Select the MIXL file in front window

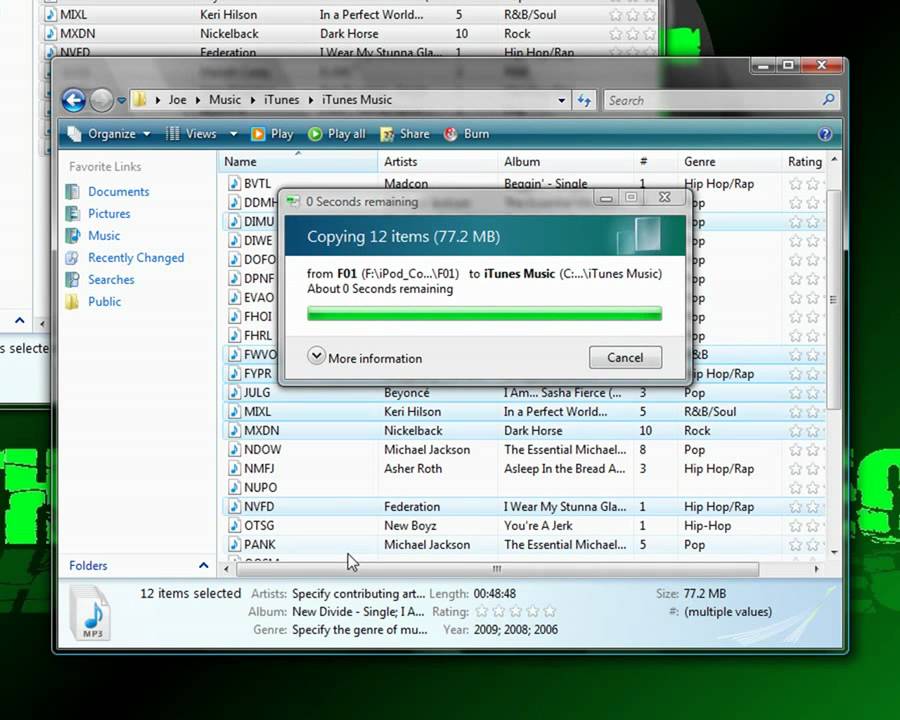523,412
